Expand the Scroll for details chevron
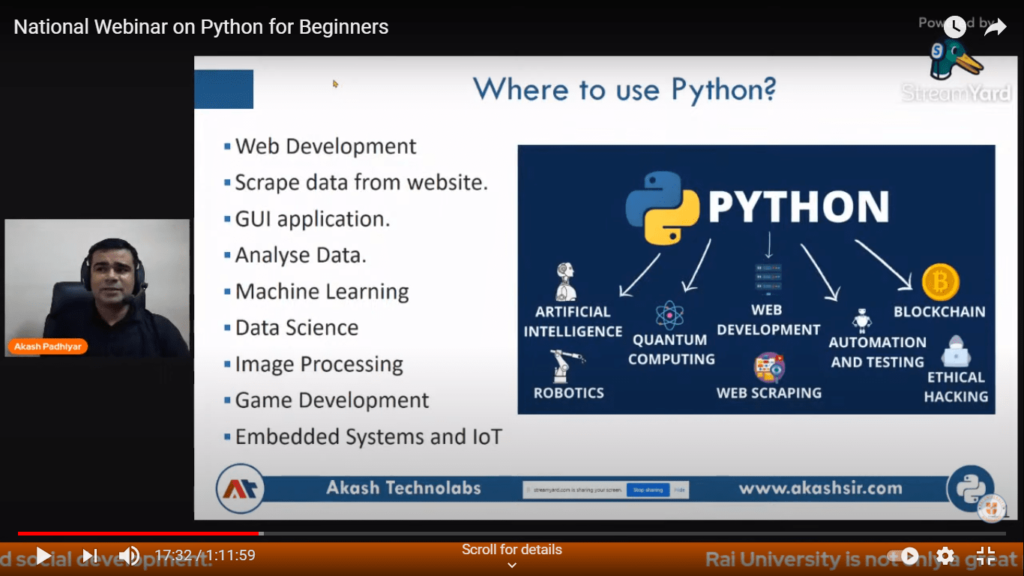 point(512,566)
